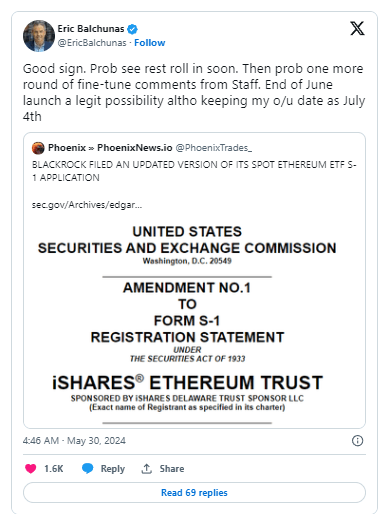Click the Share text label
382x521 pixels.
click(x=172, y=469)
